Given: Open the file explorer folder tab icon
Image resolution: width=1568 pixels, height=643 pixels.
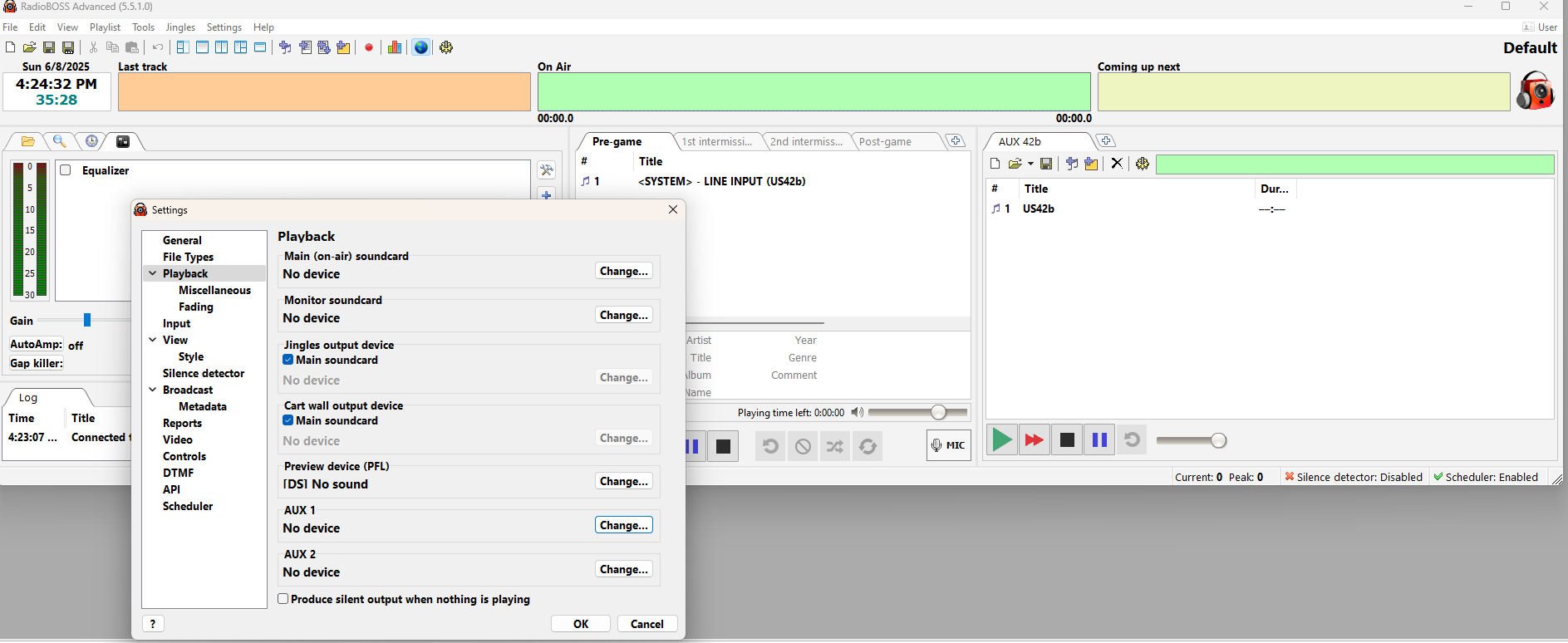Looking at the screenshot, I should (27, 141).
